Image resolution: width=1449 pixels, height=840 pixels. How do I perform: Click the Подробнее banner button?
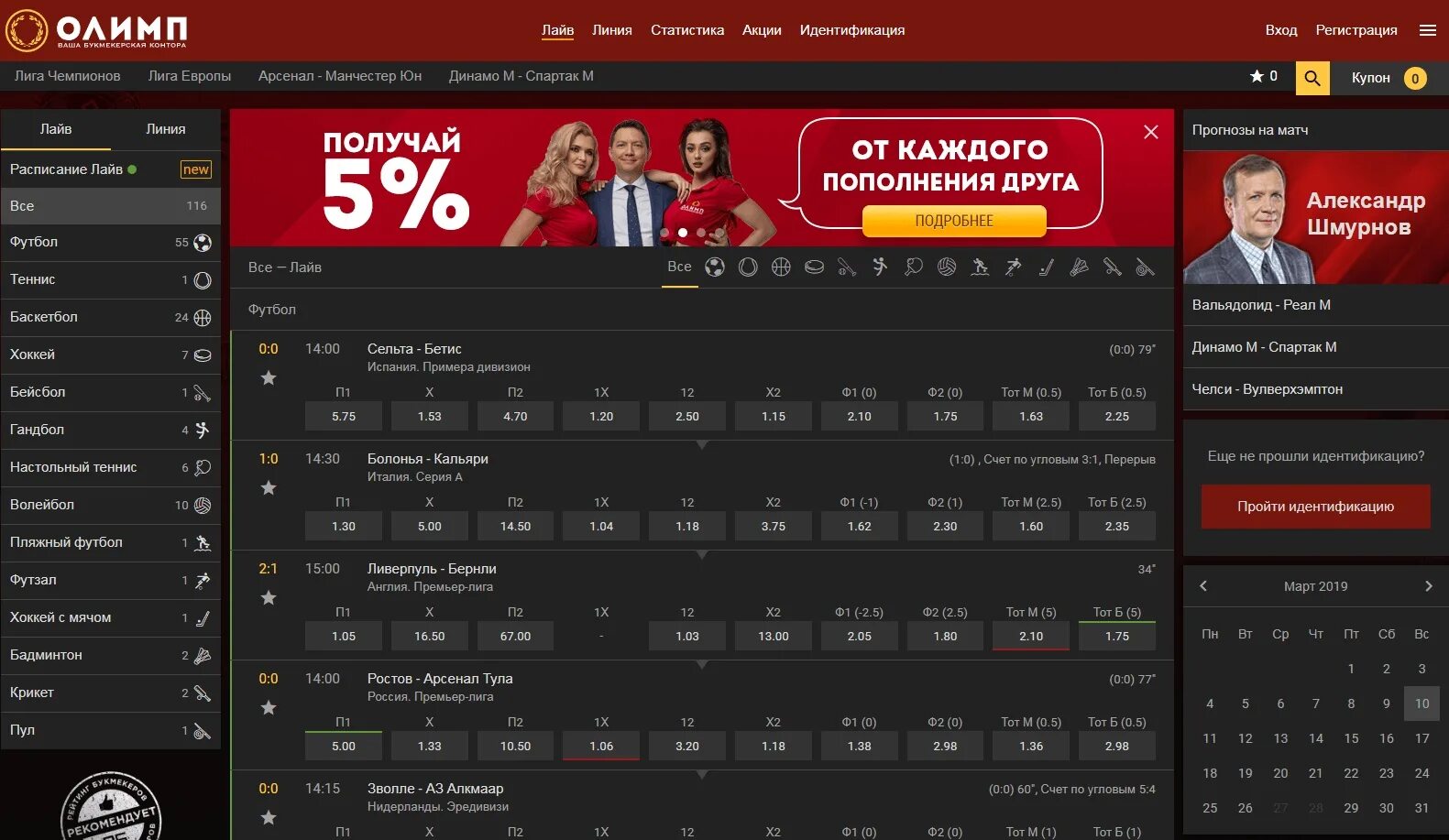click(x=954, y=221)
